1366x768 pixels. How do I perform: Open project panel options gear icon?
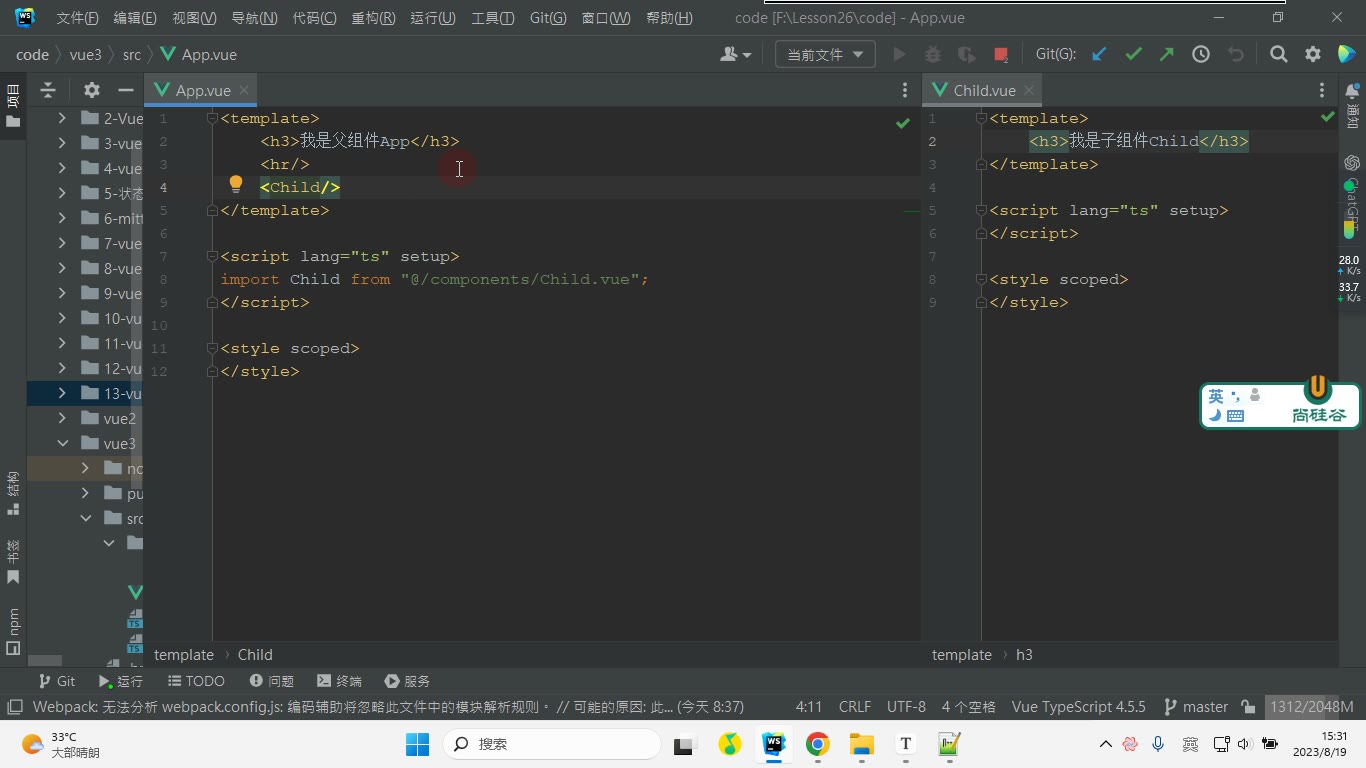[x=92, y=90]
